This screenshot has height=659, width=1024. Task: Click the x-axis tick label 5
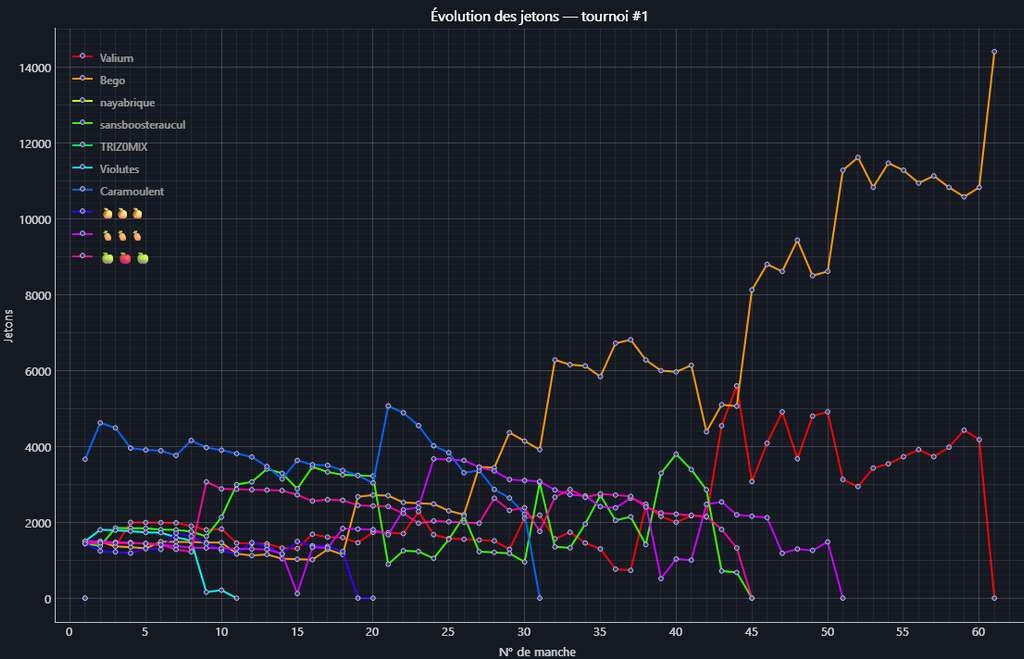145,632
